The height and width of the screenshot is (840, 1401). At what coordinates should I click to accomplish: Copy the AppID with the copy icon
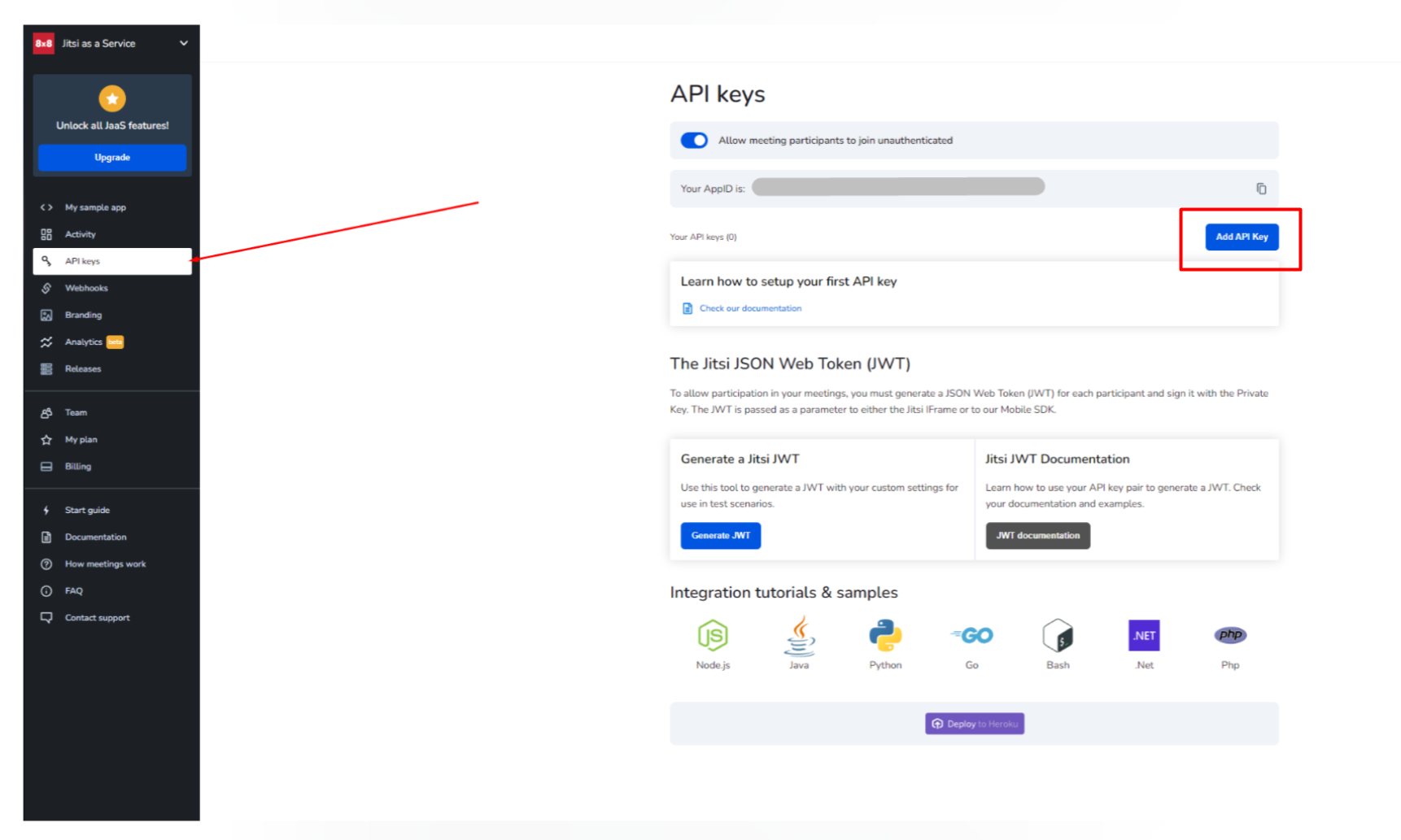coord(1261,189)
